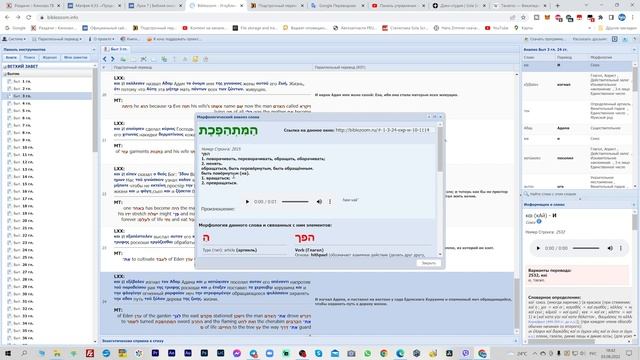Click the blue help icon next to Союз
This screenshot has width=640, height=360.
pyautogui.click(x=539, y=222)
